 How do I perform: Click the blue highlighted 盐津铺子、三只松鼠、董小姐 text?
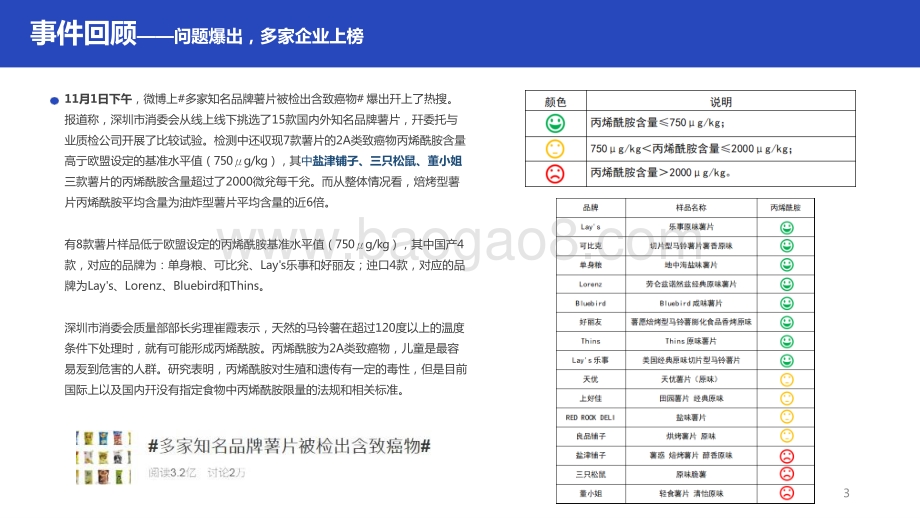[387, 161]
